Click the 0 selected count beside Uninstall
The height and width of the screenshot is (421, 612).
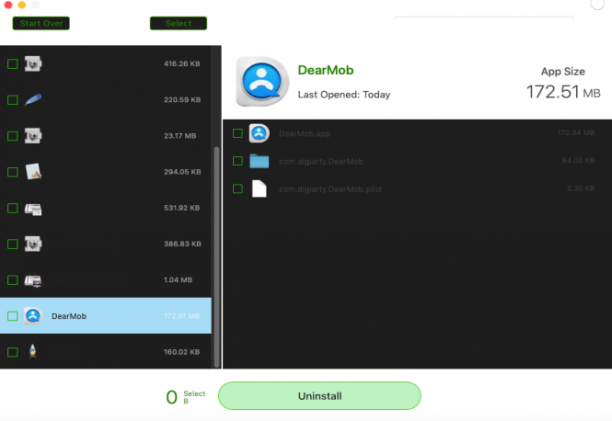(x=171, y=397)
